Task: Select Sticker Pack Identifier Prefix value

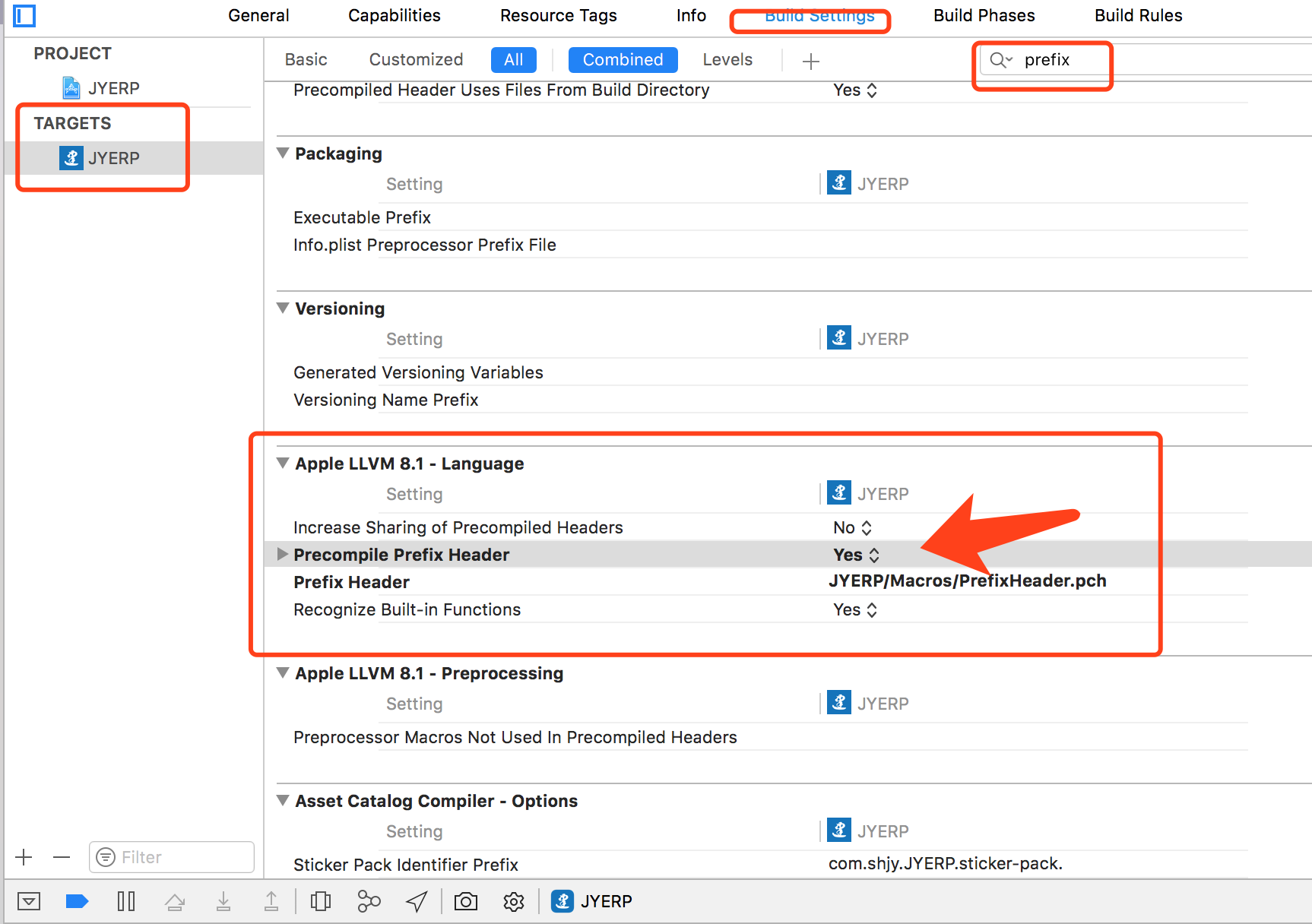Action: (x=946, y=864)
